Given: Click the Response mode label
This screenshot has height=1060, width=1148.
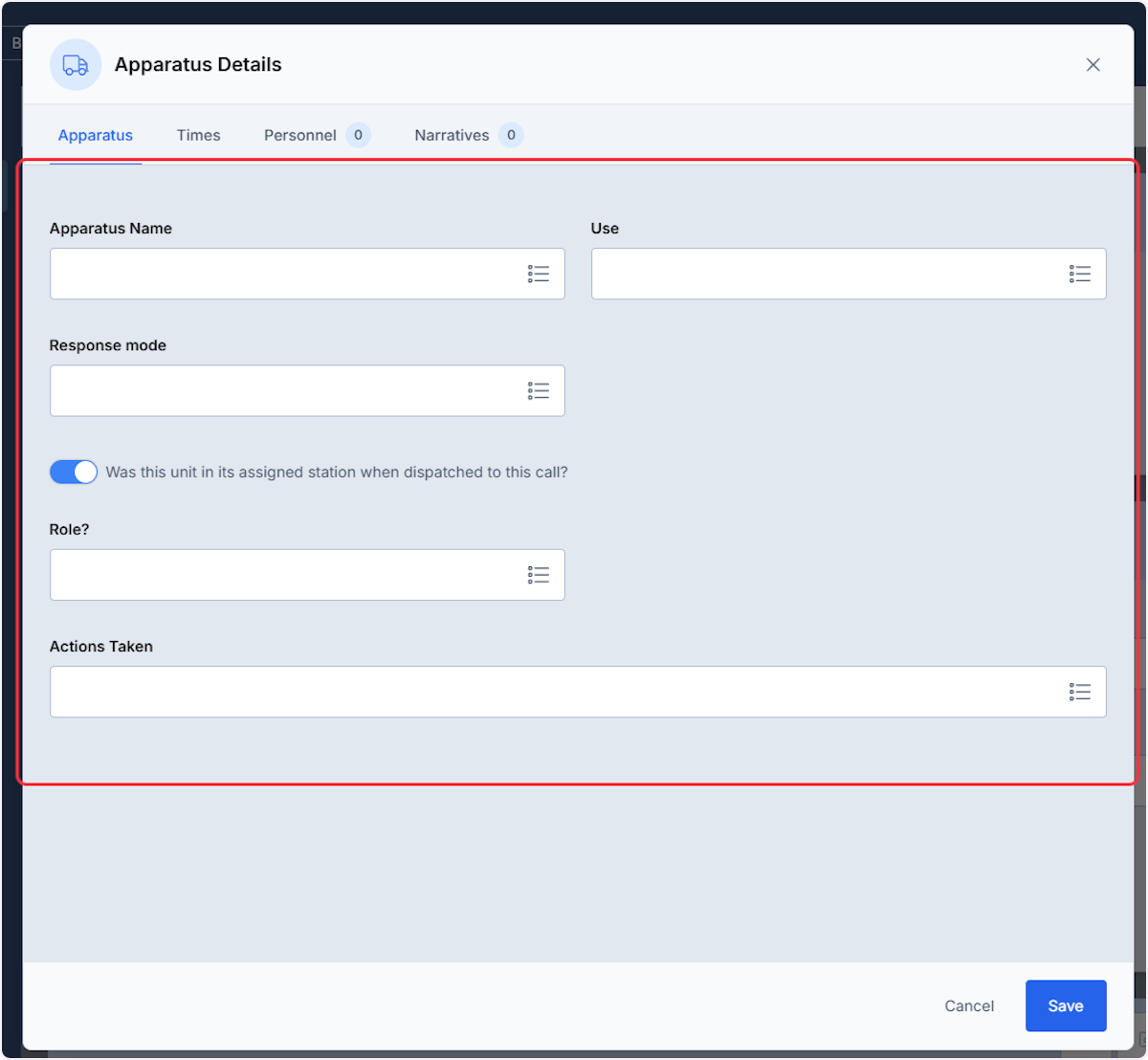Looking at the screenshot, I should (108, 345).
